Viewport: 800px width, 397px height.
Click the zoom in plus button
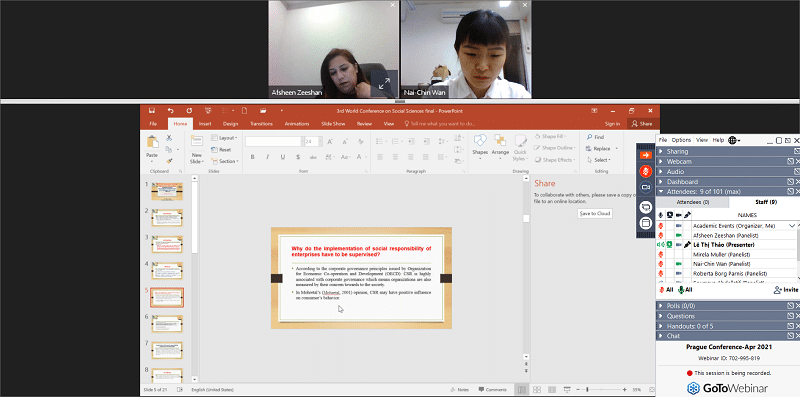pos(624,390)
